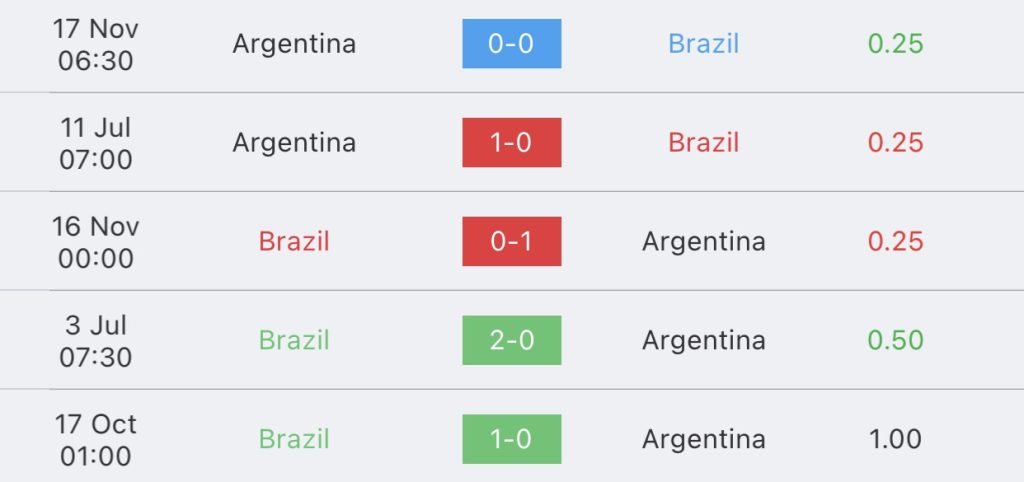Click the green 1-0 score on 17 Oct
Screen dimensions: 1024x482
(x=511, y=438)
